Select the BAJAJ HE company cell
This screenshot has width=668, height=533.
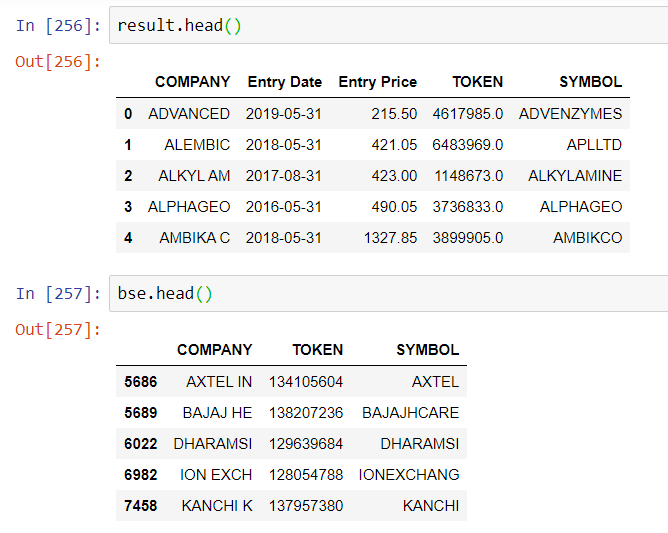tap(217, 413)
